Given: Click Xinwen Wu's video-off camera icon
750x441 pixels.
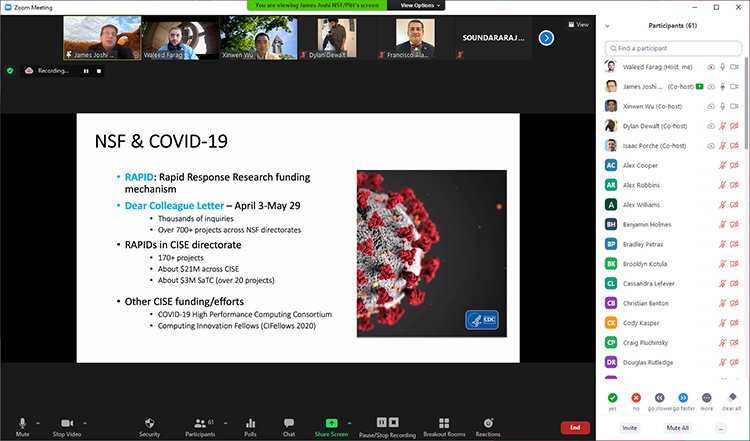Looking at the screenshot, I should (x=734, y=106).
